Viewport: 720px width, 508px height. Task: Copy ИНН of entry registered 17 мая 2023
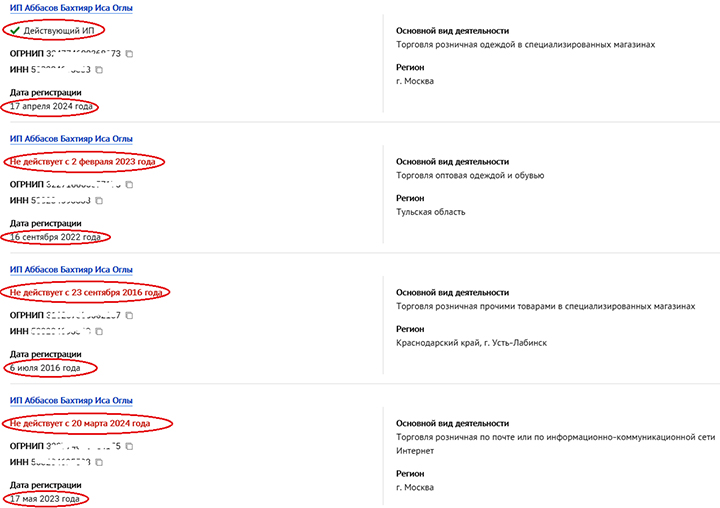[x=99, y=463]
